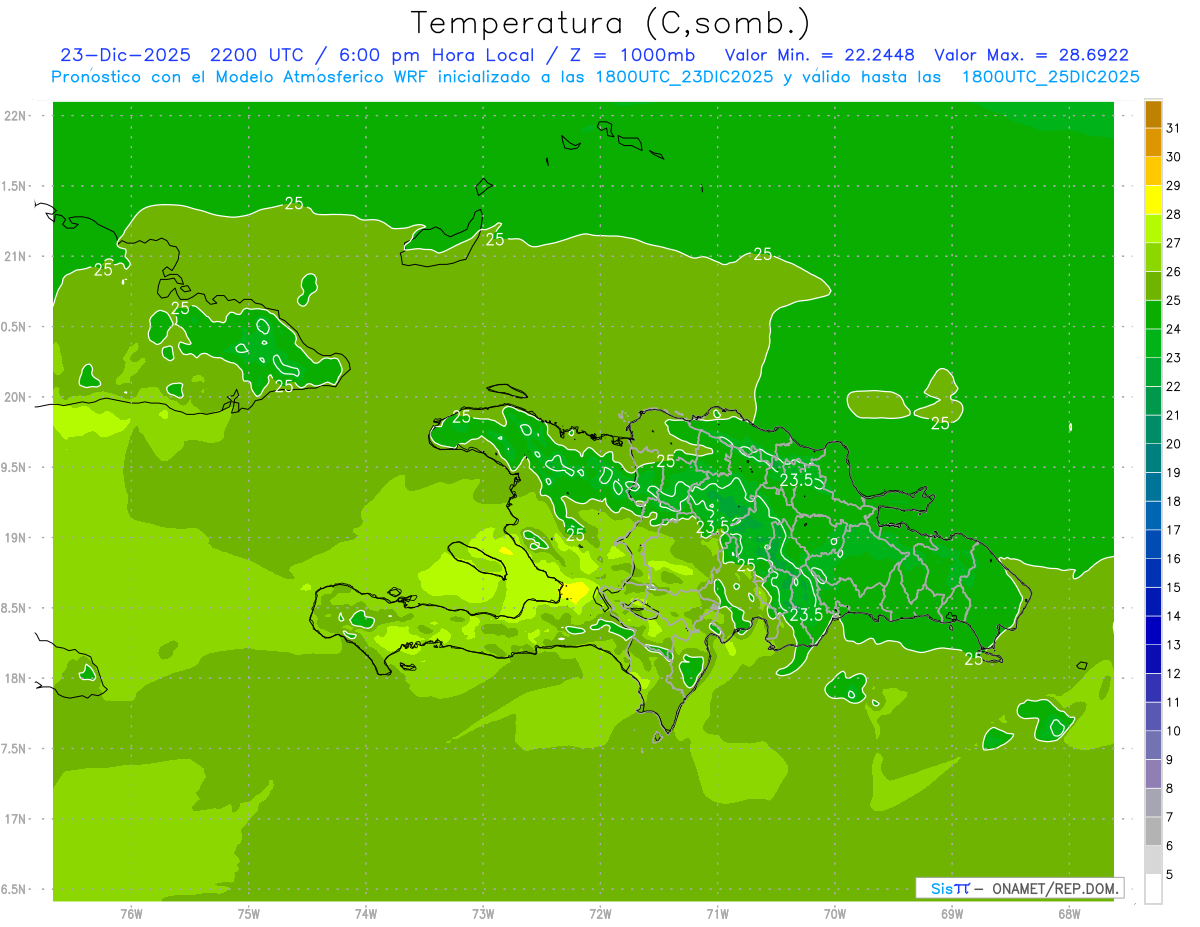Click the '69W' longitude axis label
Screen dimensions: 1200x927
tap(952, 913)
